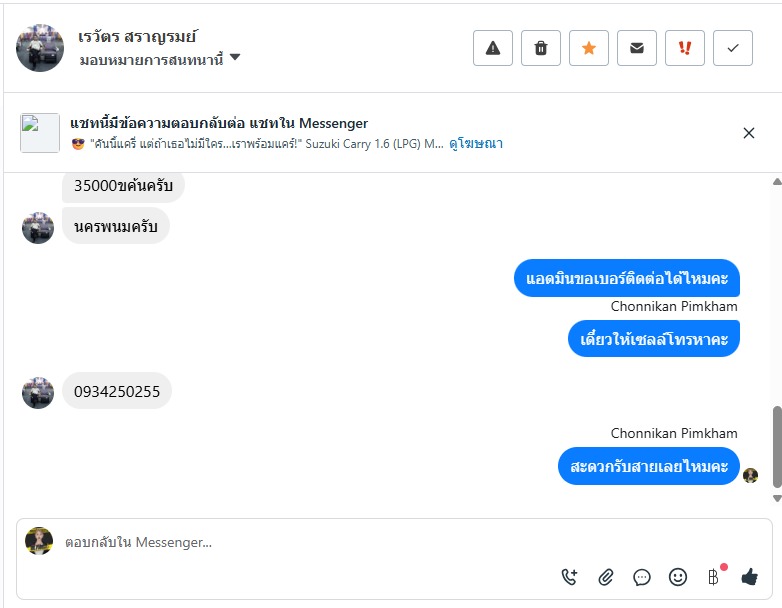Open saved replies speech bubble icon
This screenshot has height=608, width=782.
tap(642, 577)
